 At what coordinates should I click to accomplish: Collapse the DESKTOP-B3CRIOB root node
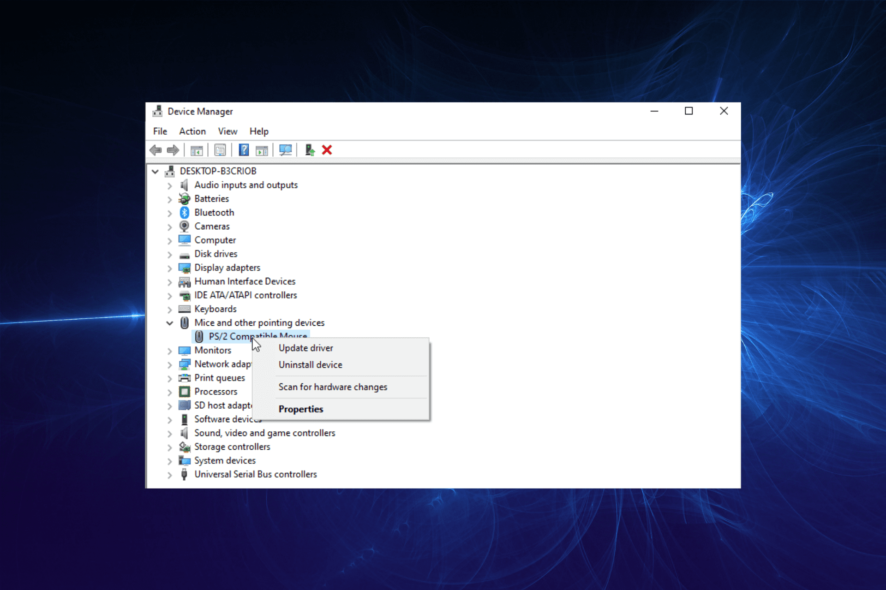155,171
